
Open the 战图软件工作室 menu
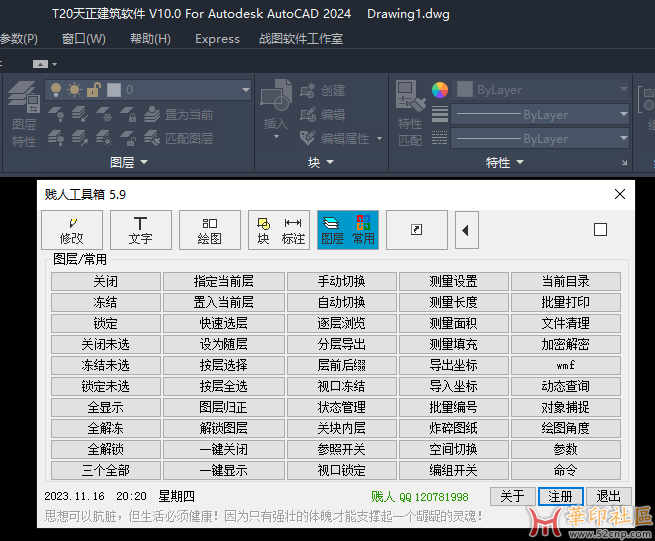pos(301,39)
